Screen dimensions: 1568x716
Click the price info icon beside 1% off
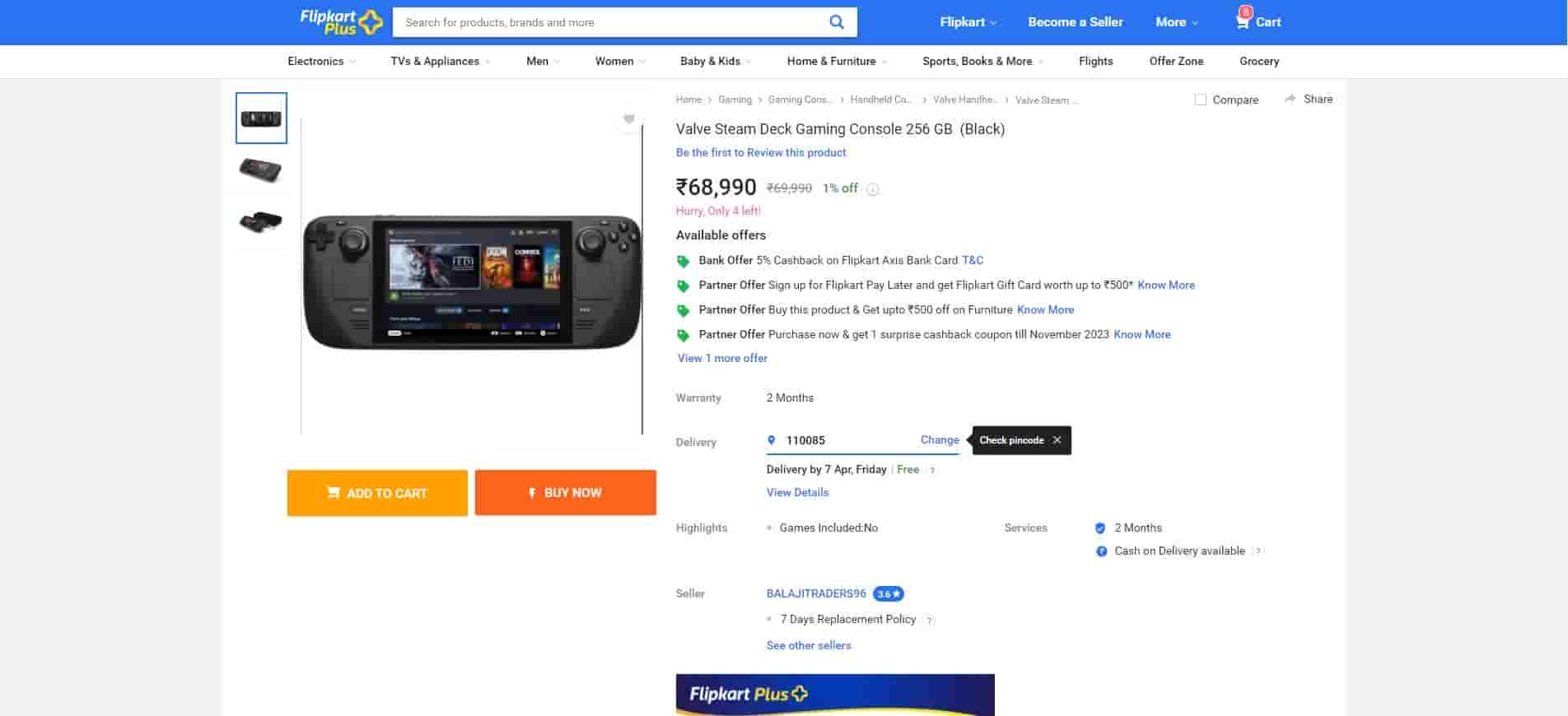(873, 189)
